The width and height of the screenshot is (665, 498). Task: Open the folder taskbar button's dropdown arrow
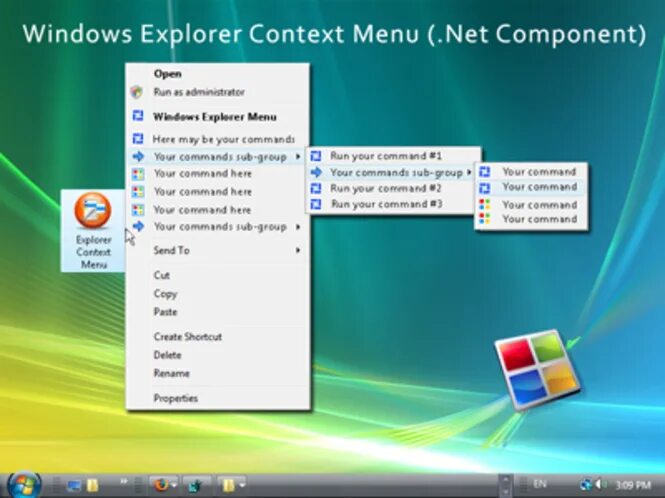pos(242,484)
